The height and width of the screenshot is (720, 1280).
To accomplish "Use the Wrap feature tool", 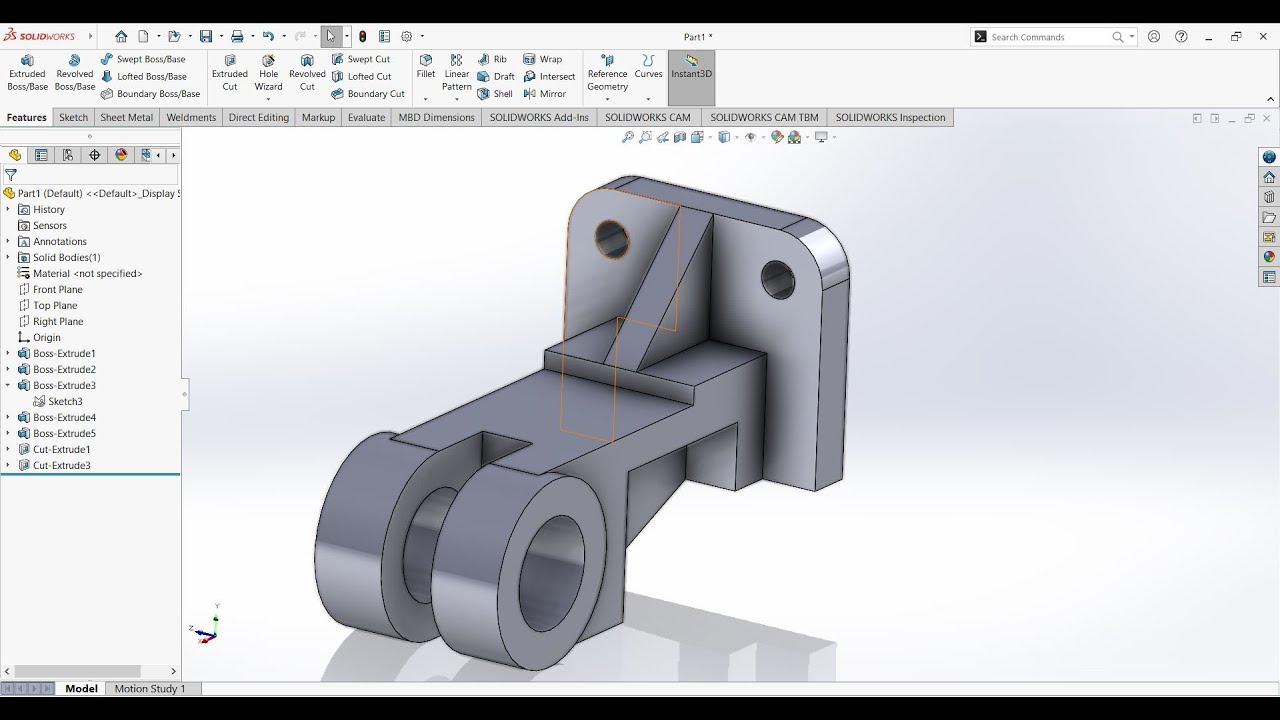I will [543, 59].
